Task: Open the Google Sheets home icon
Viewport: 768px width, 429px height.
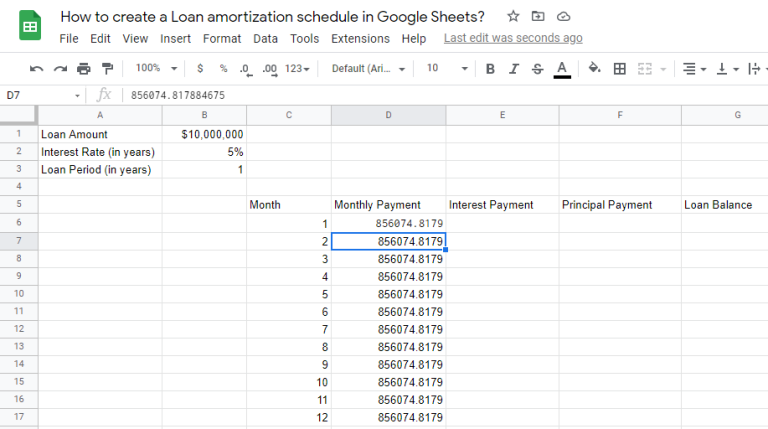Action: (30, 25)
